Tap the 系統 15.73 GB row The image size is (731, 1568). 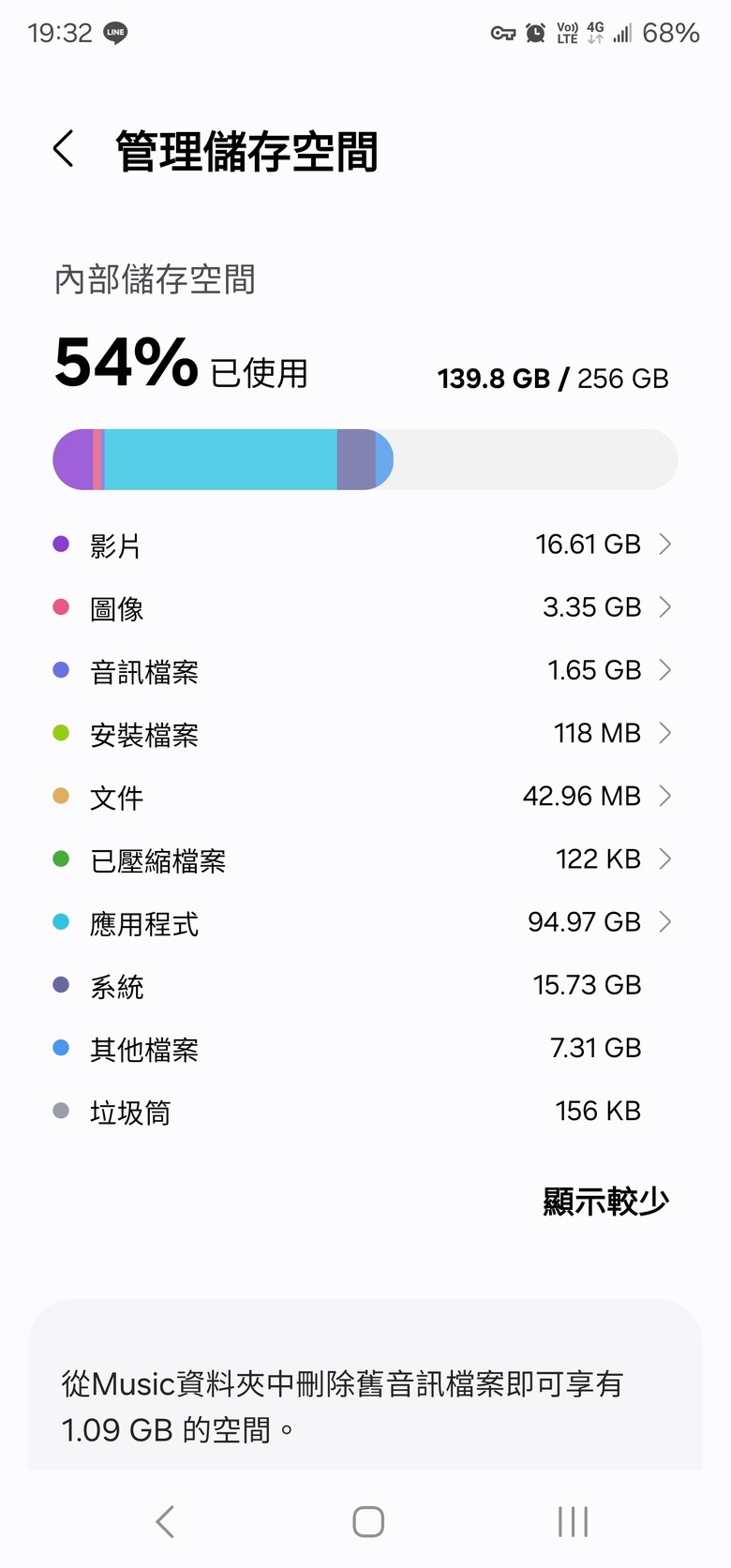pos(365,985)
